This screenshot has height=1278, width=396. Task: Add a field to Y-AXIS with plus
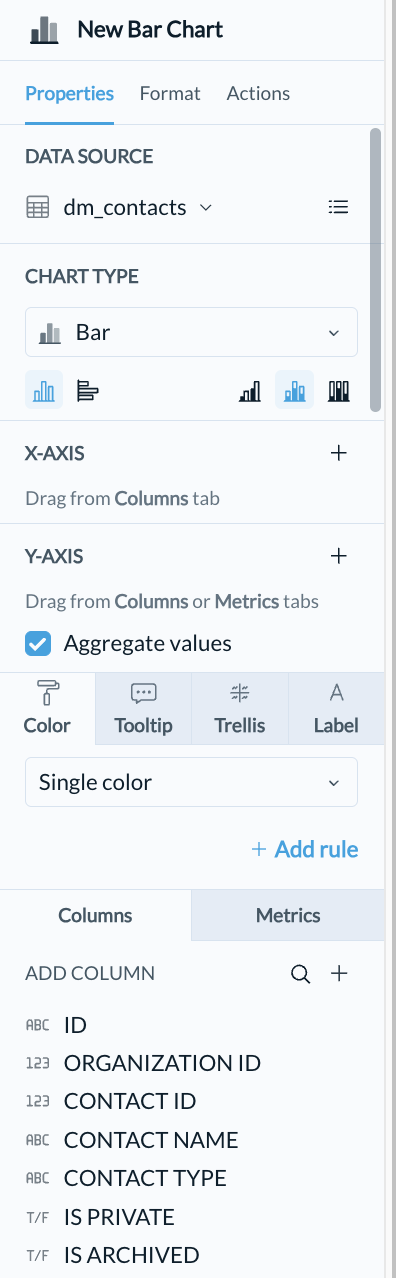pos(339,556)
